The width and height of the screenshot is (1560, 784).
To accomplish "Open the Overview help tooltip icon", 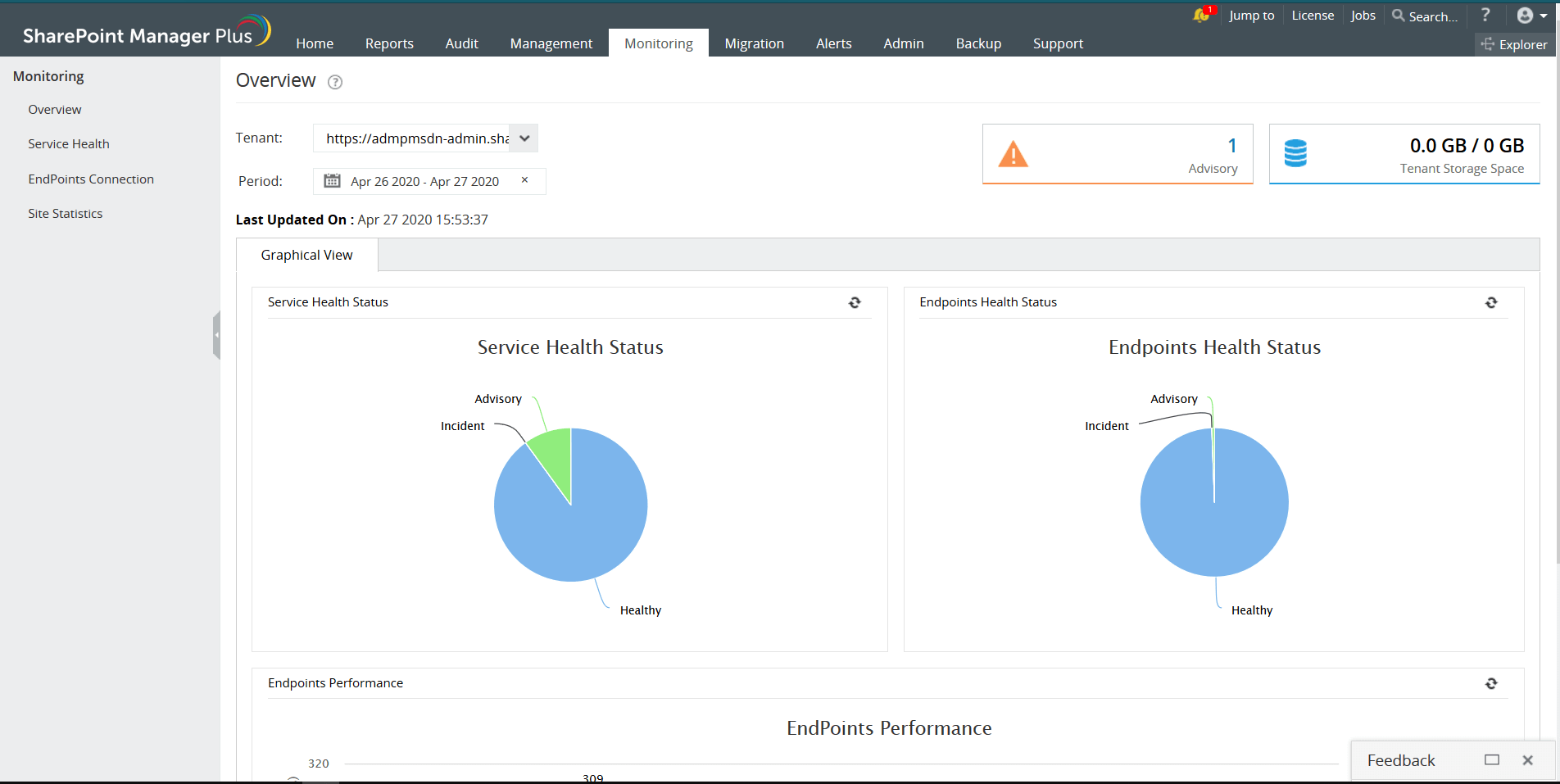I will click(x=334, y=82).
